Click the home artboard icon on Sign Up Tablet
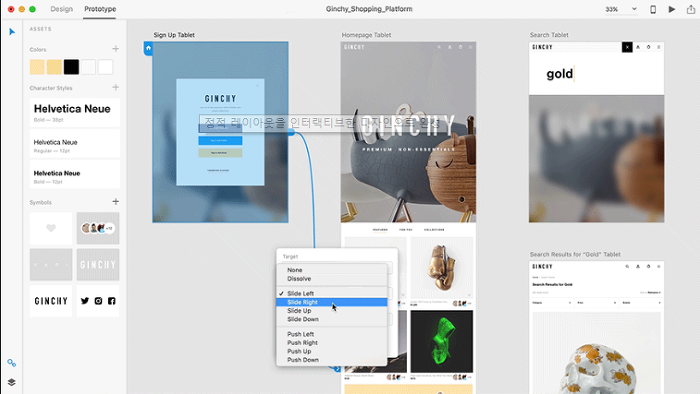Screen dimensions: 700x394 pyautogui.click(x=148, y=48)
